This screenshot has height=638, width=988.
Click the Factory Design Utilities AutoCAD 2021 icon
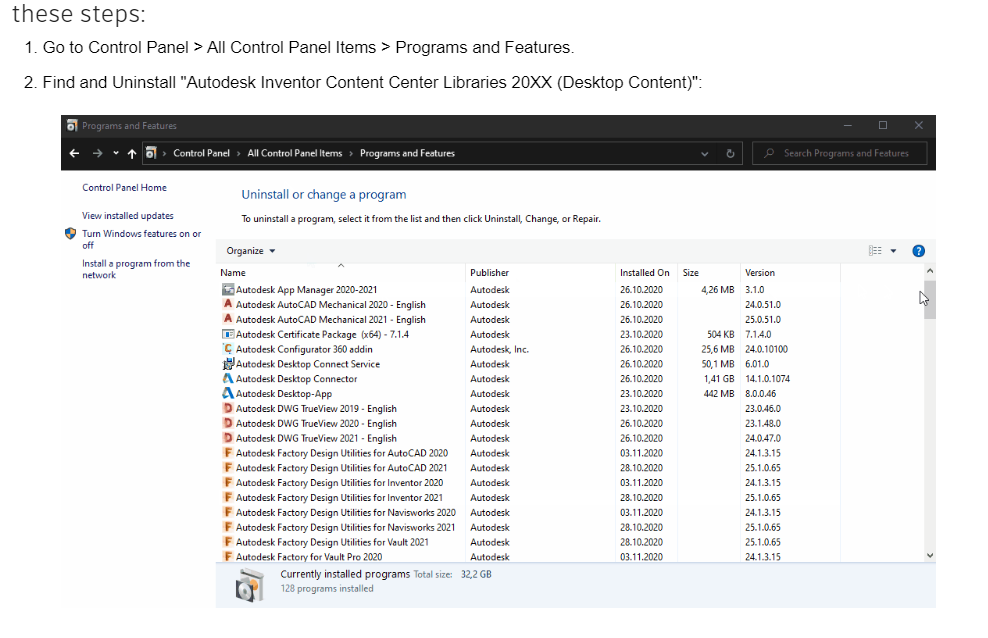pyautogui.click(x=228, y=467)
